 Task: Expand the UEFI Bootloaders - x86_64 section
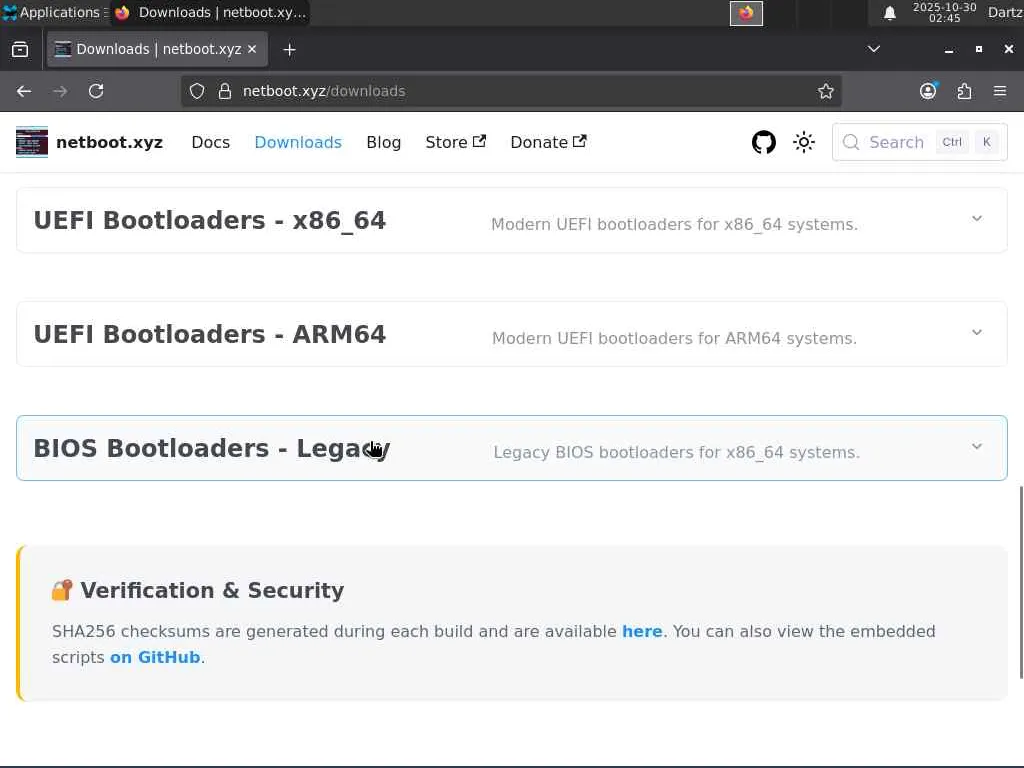977,219
